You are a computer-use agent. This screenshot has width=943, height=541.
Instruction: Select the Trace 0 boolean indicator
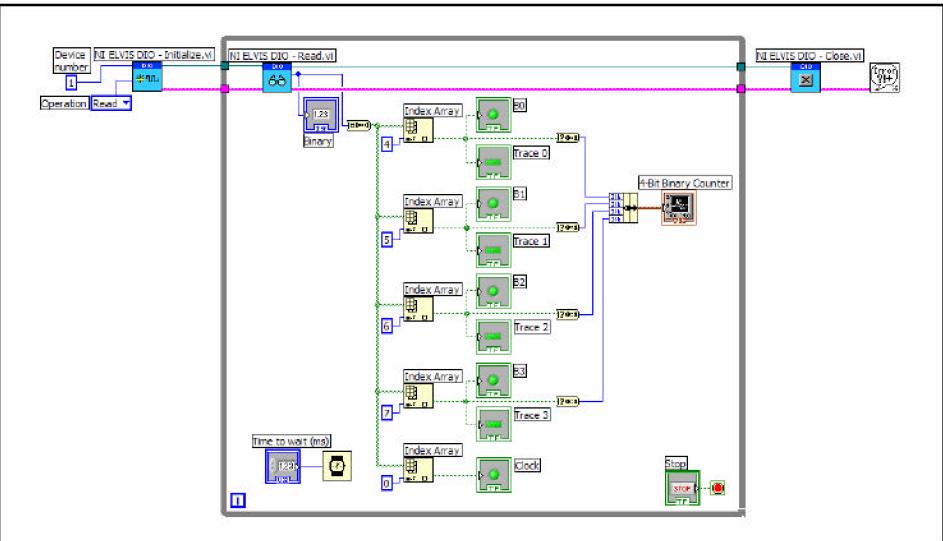494,160
